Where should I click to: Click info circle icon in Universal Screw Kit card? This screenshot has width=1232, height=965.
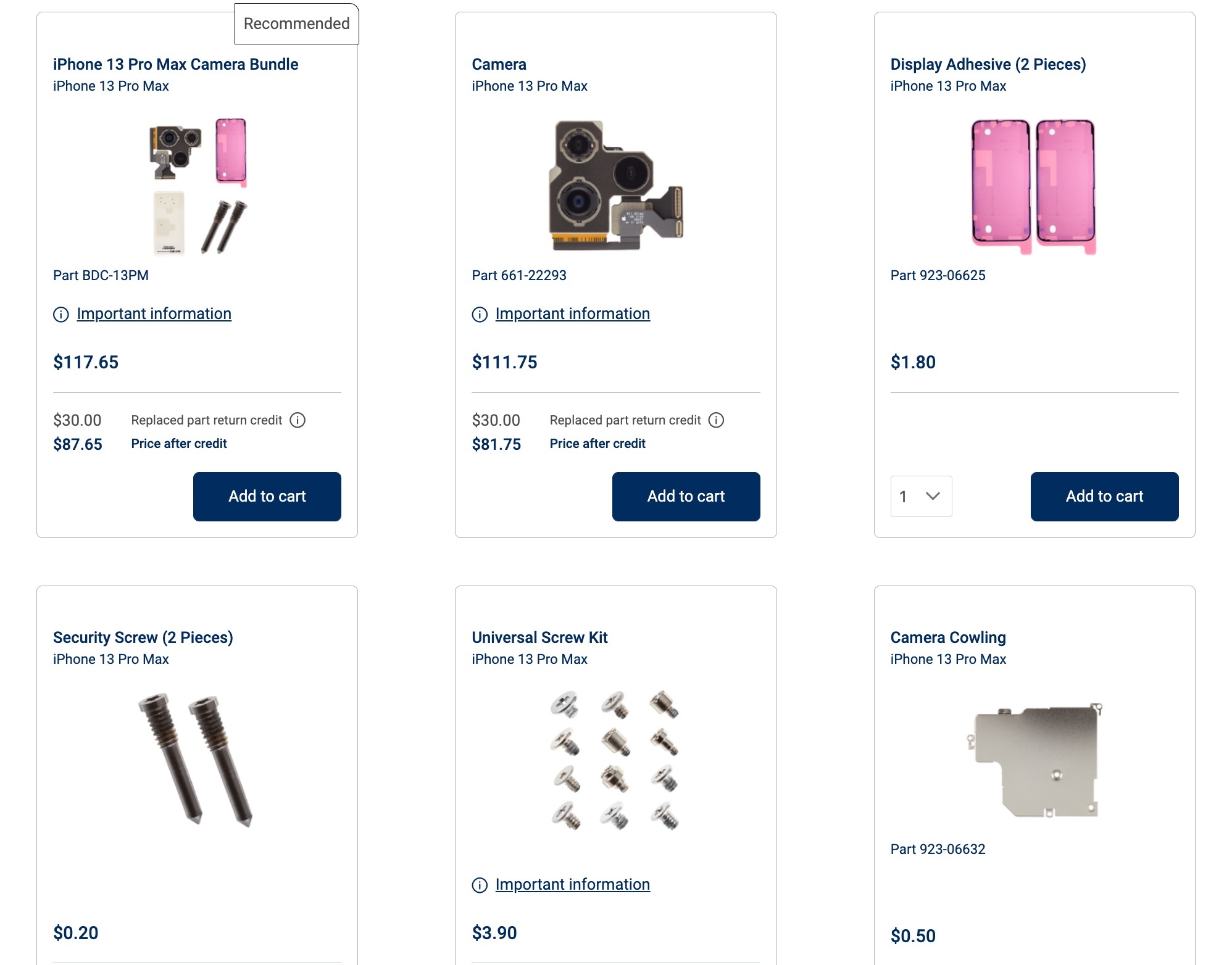[x=480, y=885]
